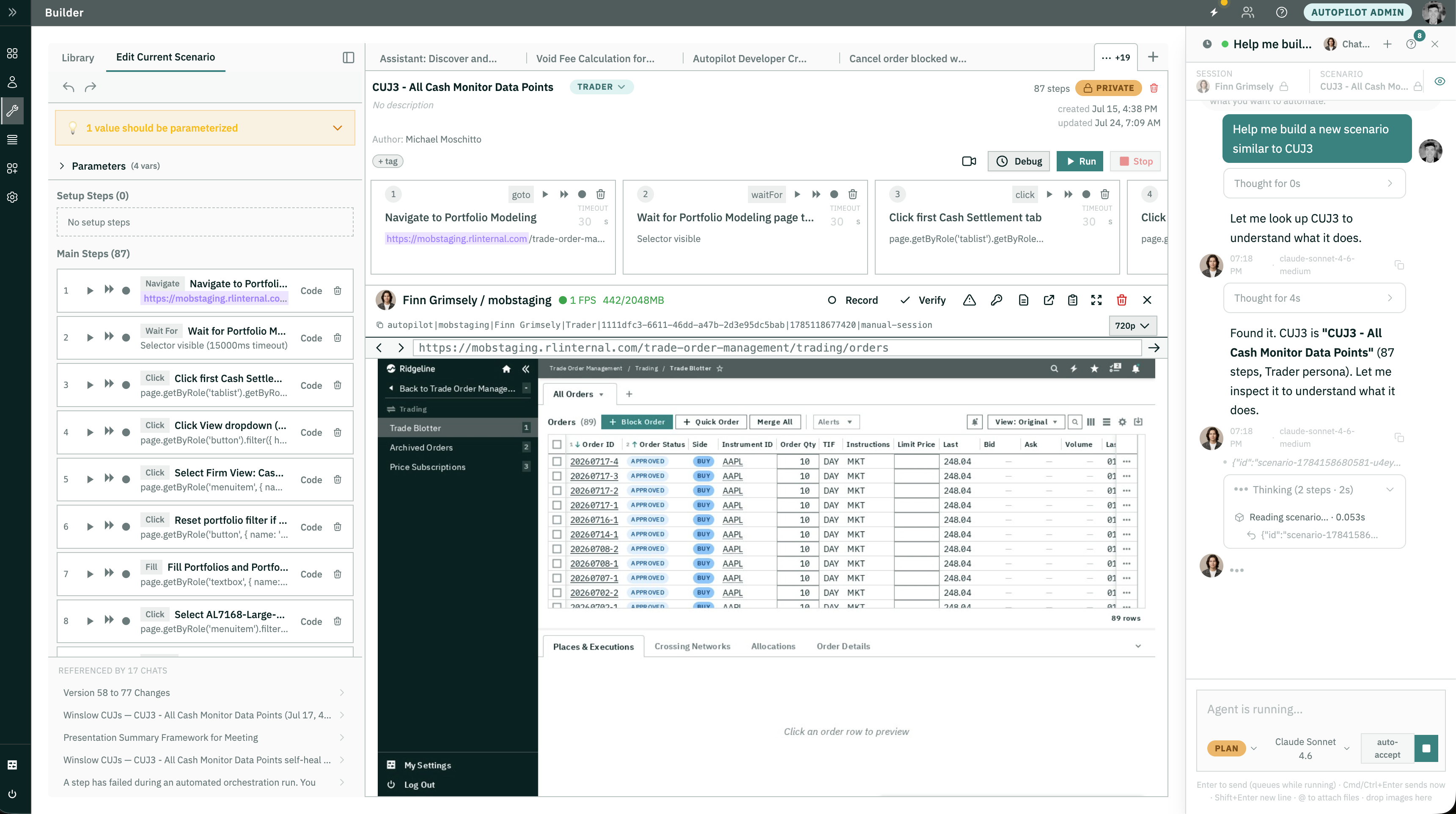Screen dimensions: 1456x814
Task: Open the document icon in session bar
Action: (x=1023, y=300)
